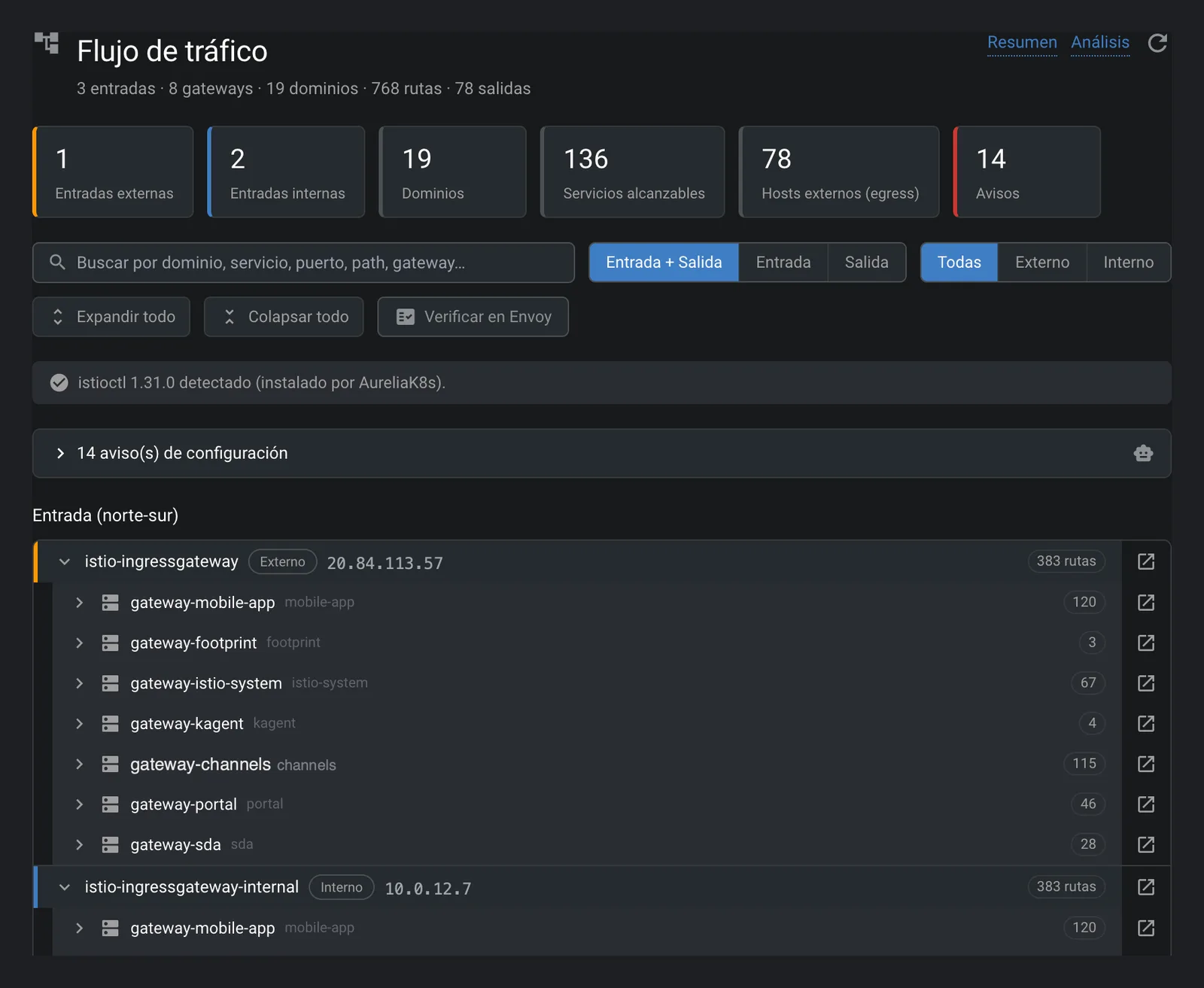Screen dimensions: 1204x988
Task: Click the Externo badge on istio-ingressgateway
Action: coord(282,562)
